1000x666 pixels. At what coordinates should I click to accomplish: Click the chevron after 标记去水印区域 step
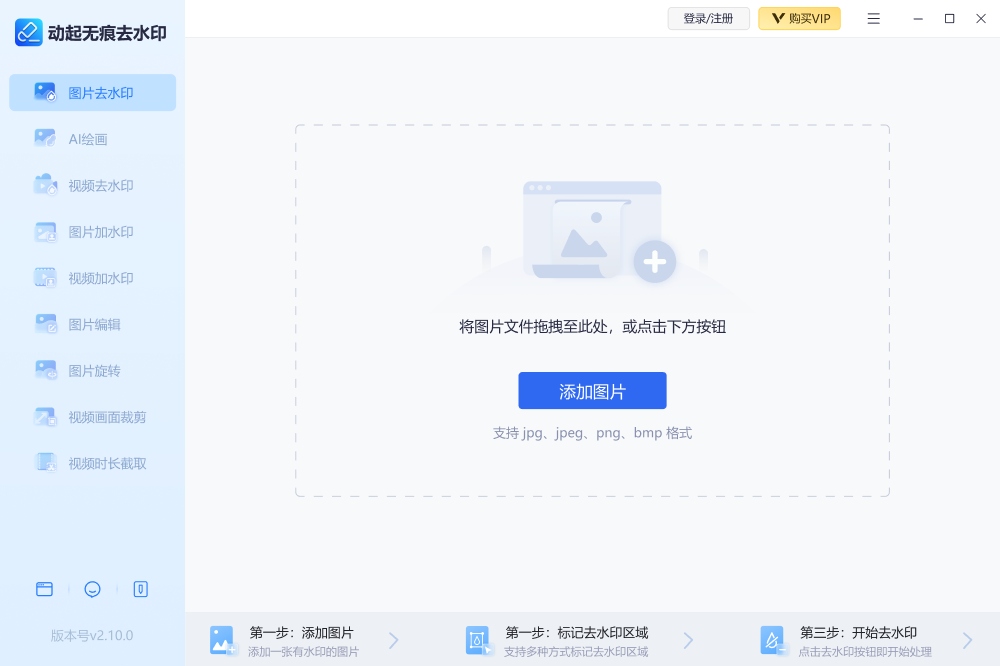click(688, 640)
